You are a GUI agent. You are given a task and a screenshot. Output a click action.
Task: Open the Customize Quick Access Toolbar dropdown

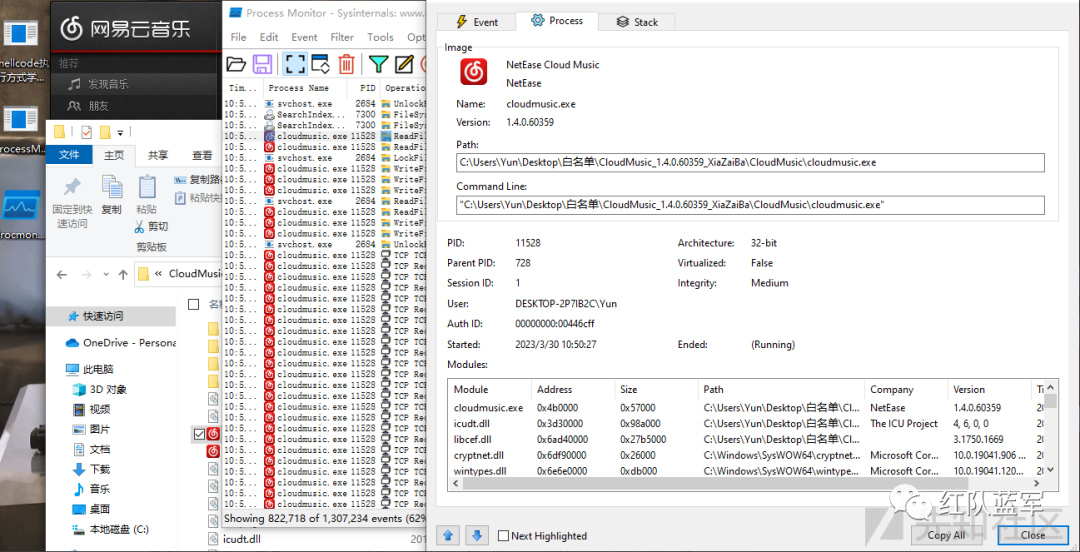tap(121, 132)
